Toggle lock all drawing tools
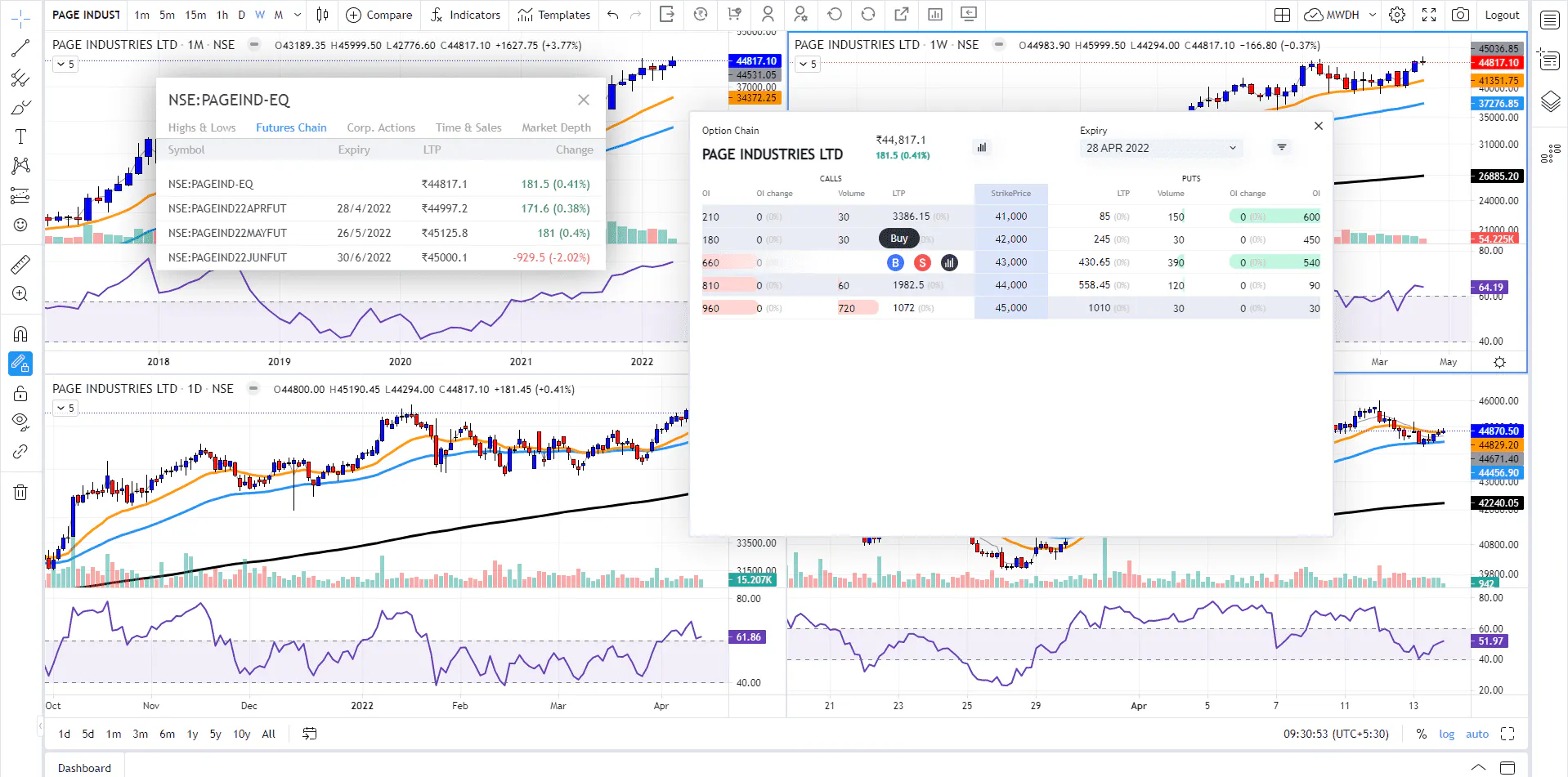The width and height of the screenshot is (1568, 777). (x=20, y=394)
